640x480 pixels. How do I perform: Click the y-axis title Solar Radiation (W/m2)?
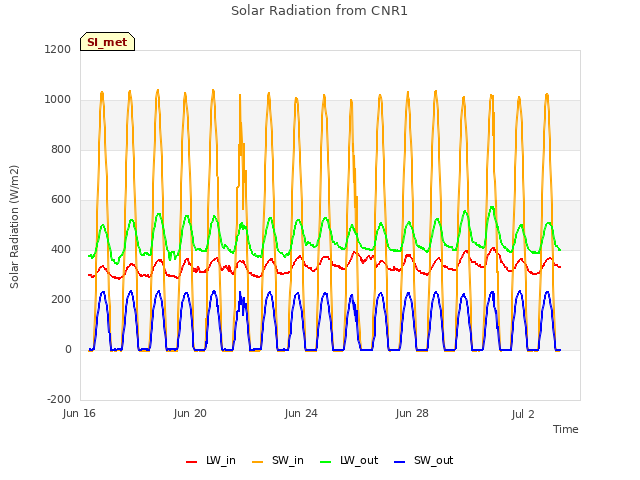14,227
